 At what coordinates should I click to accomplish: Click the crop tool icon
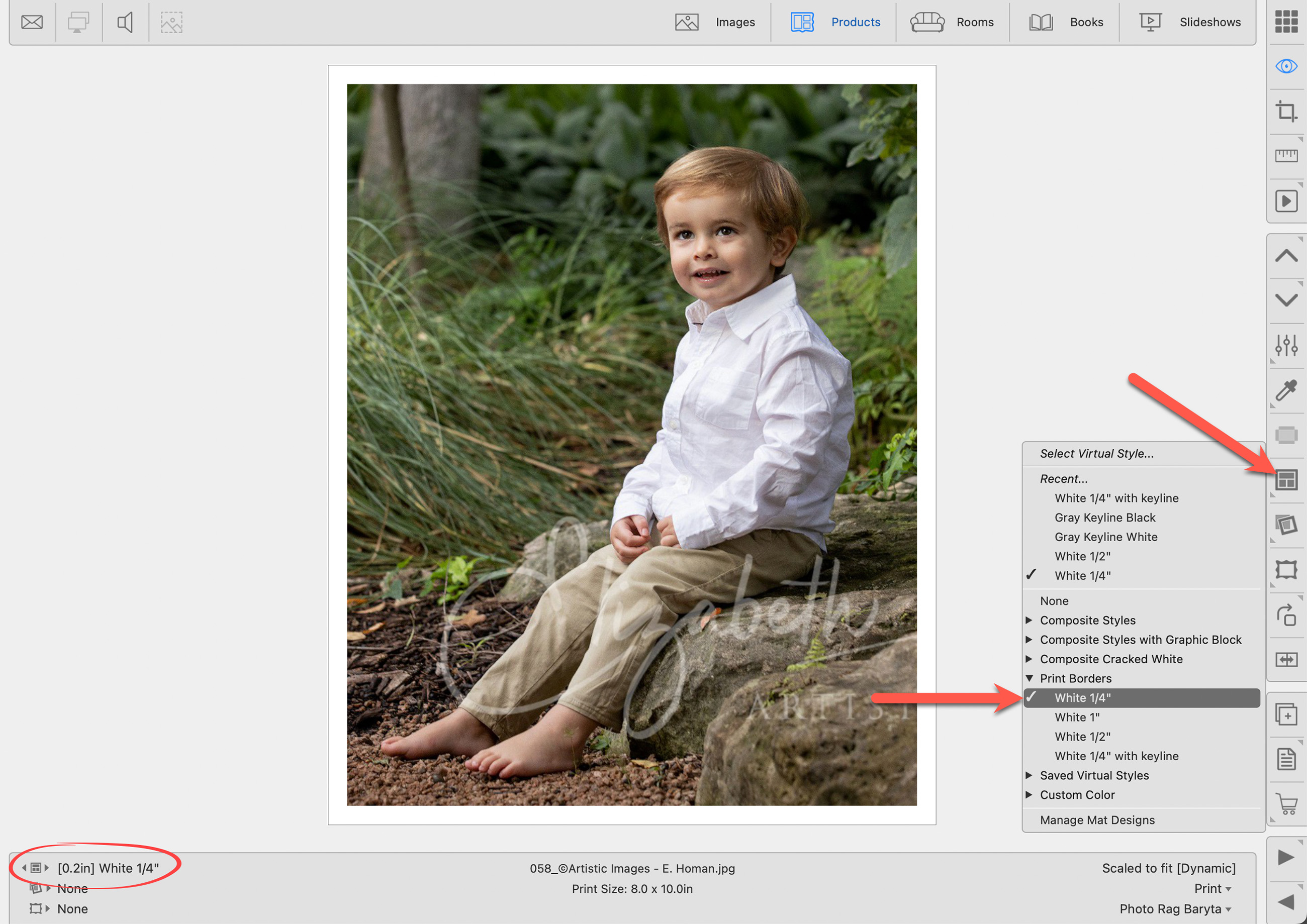coord(1285,111)
